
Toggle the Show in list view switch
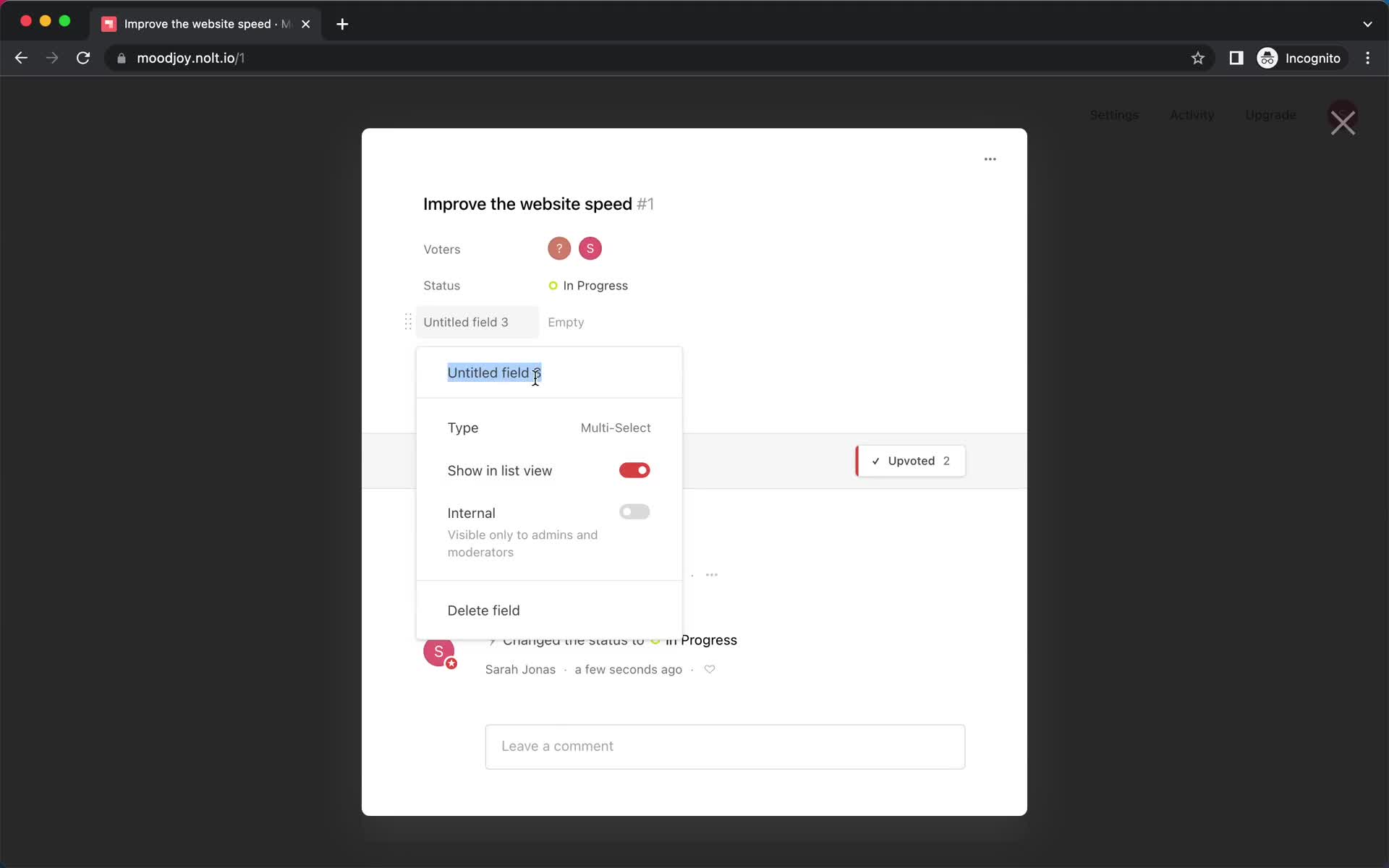634,470
